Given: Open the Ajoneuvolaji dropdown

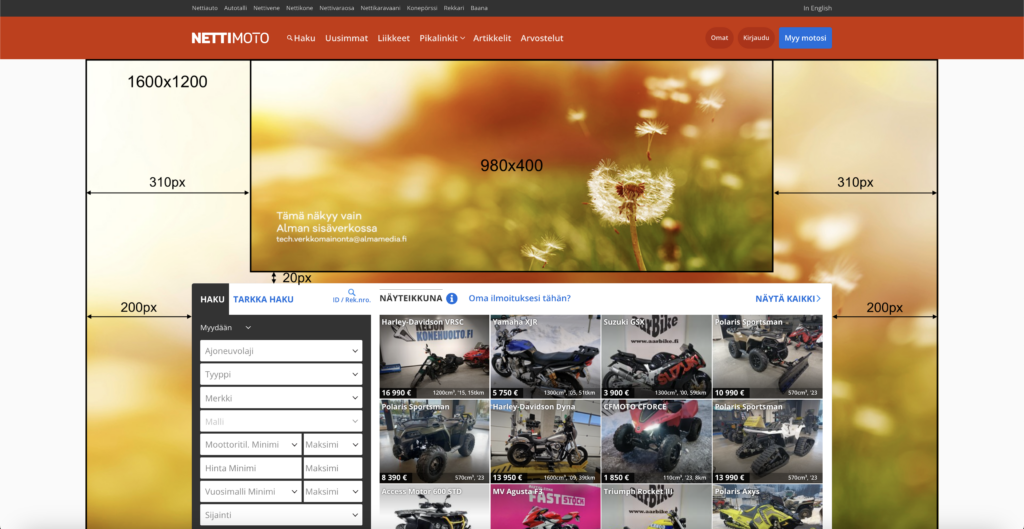Looking at the screenshot, I should coord(281,351).
